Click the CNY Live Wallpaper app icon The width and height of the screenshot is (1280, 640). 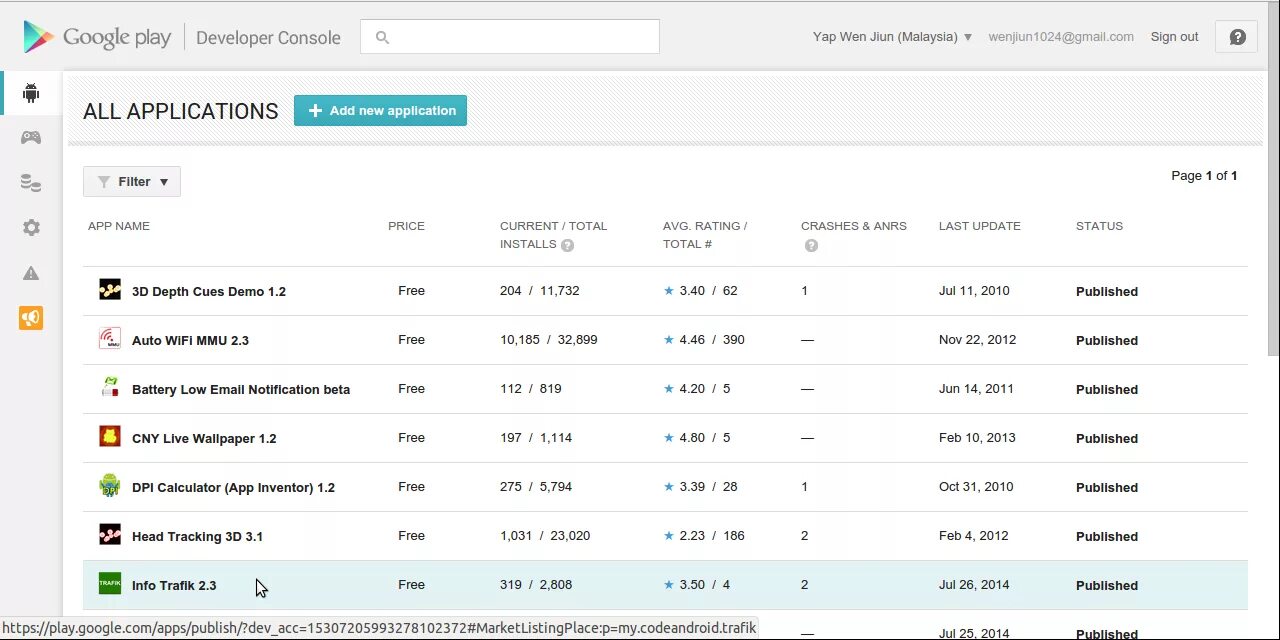click(x=110, y=437)
